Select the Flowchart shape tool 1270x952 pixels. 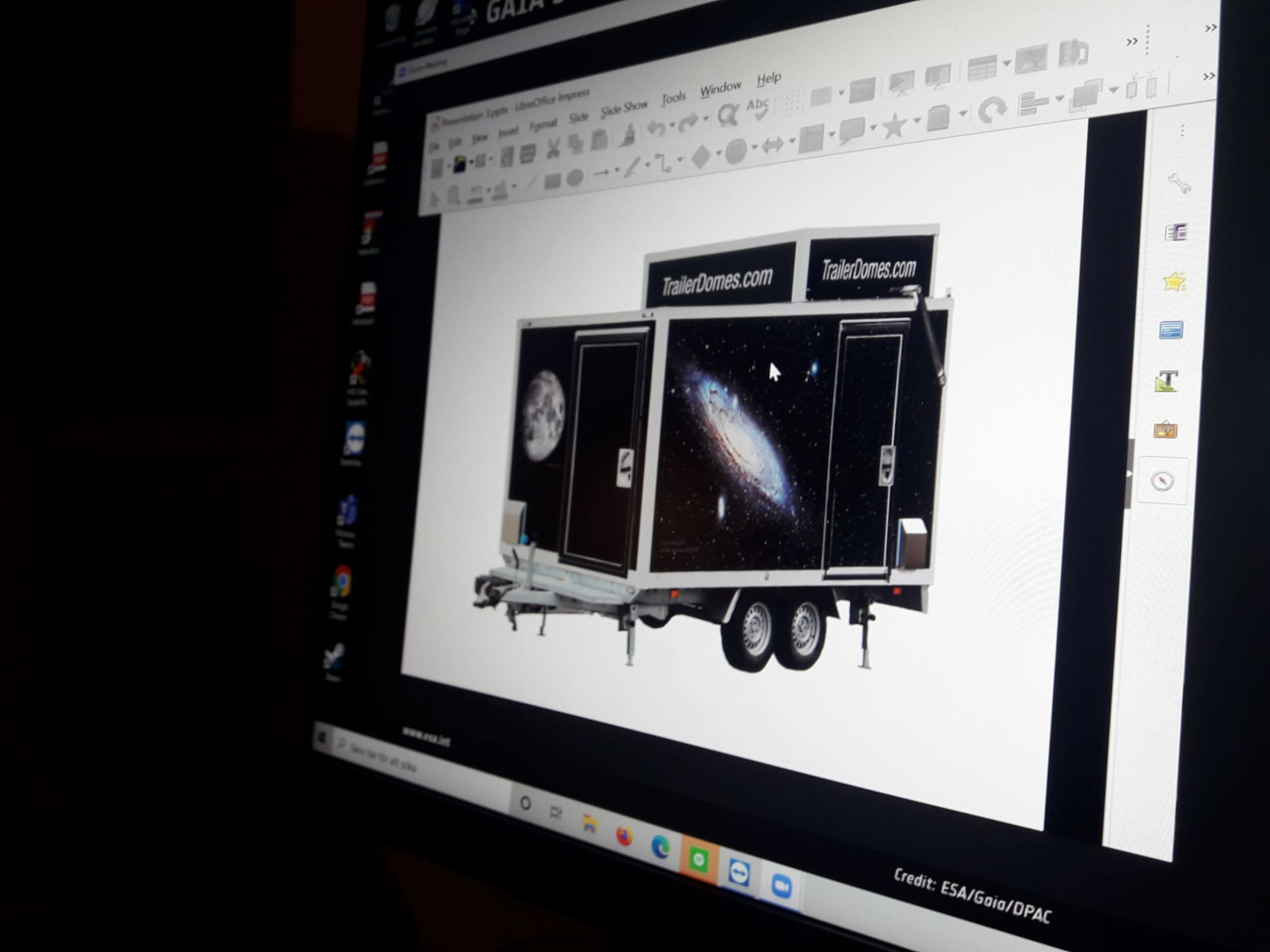pos(811,138)
